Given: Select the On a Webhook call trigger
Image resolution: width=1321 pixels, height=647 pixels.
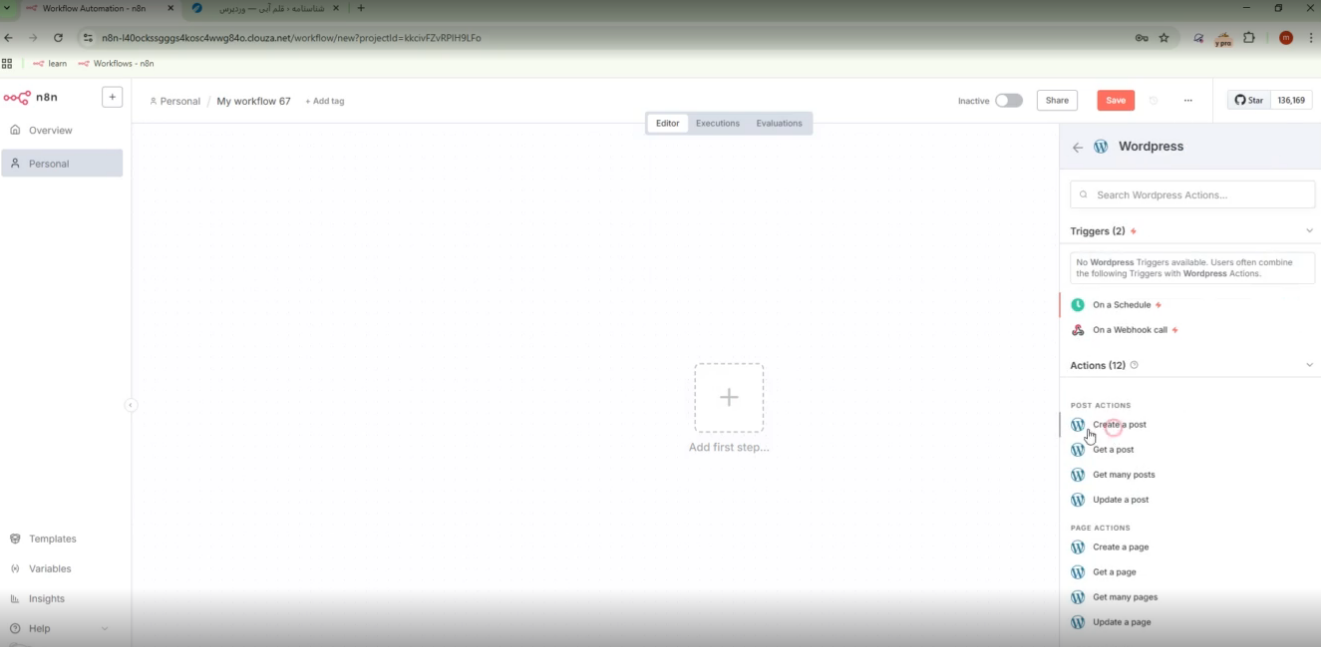Looking at the screenshot, I should click(1129, 330).
